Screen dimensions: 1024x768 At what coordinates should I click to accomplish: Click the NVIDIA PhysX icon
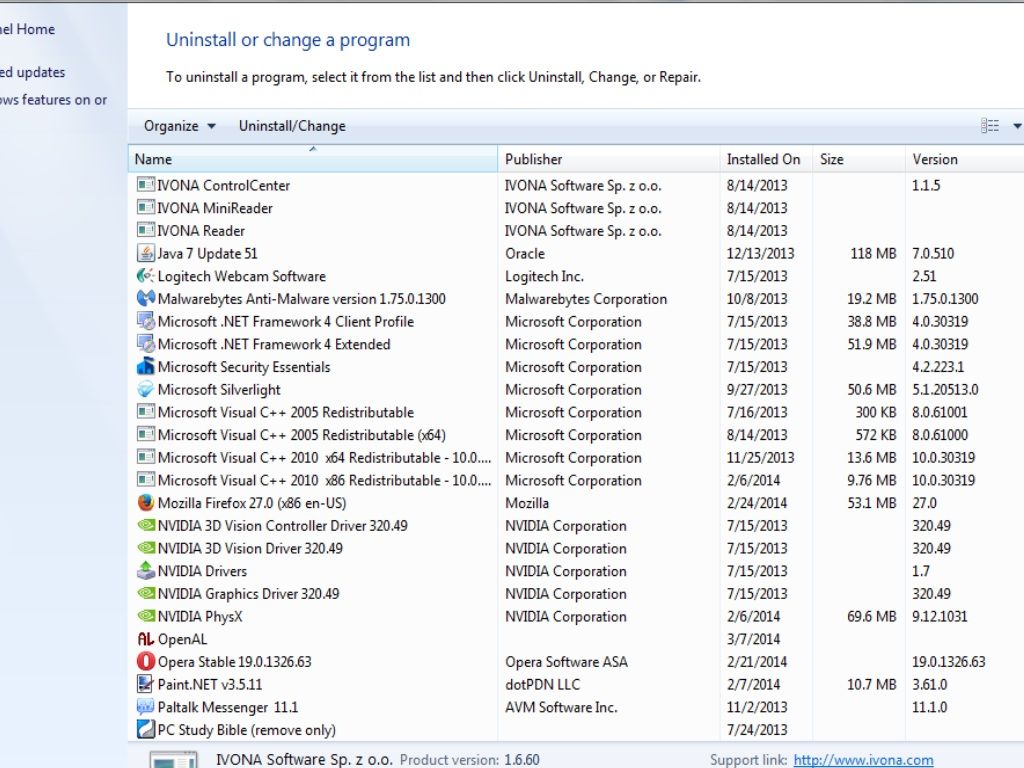coord(145,617)
